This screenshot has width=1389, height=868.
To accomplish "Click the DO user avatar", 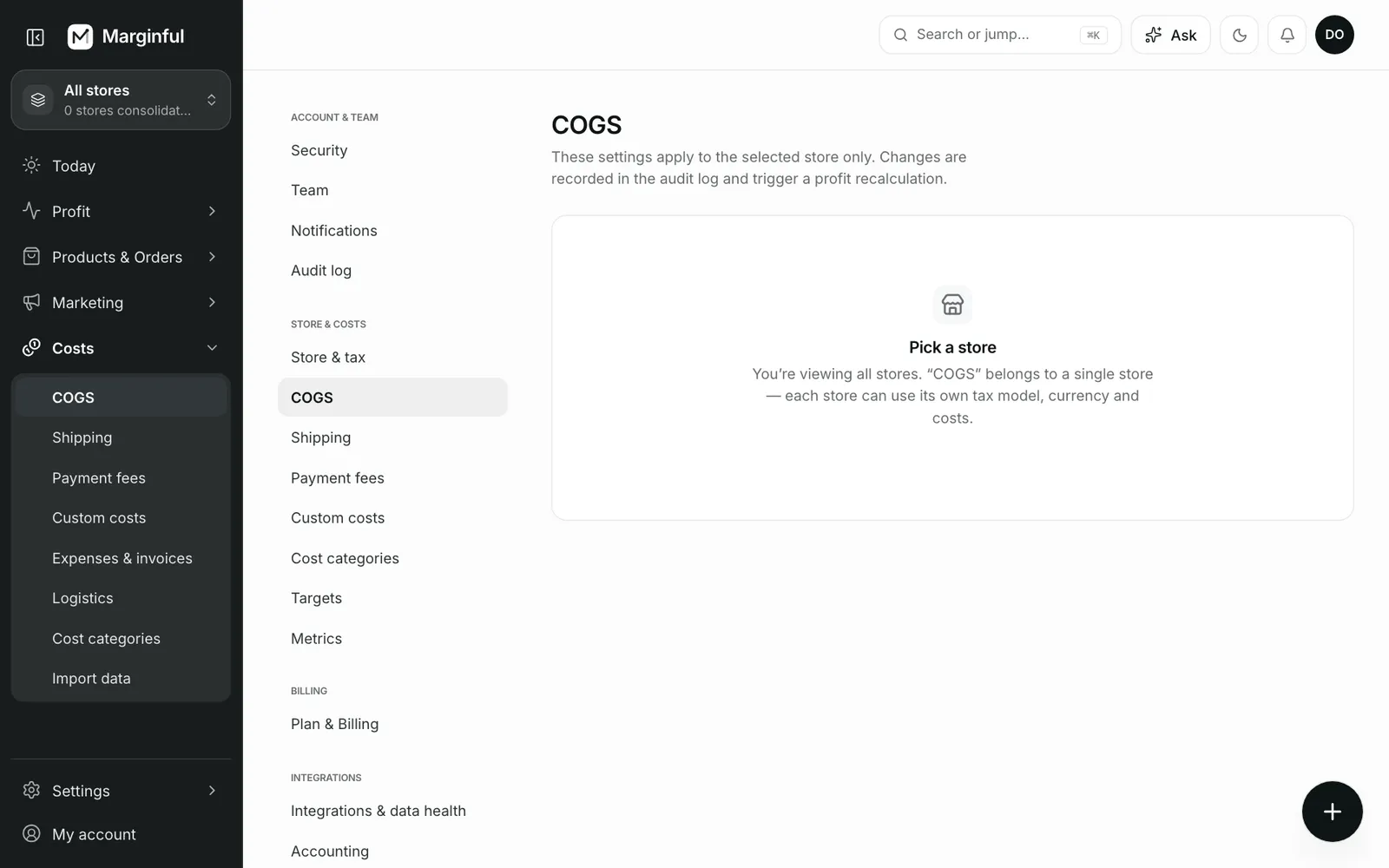I will tap(1334, 35).
